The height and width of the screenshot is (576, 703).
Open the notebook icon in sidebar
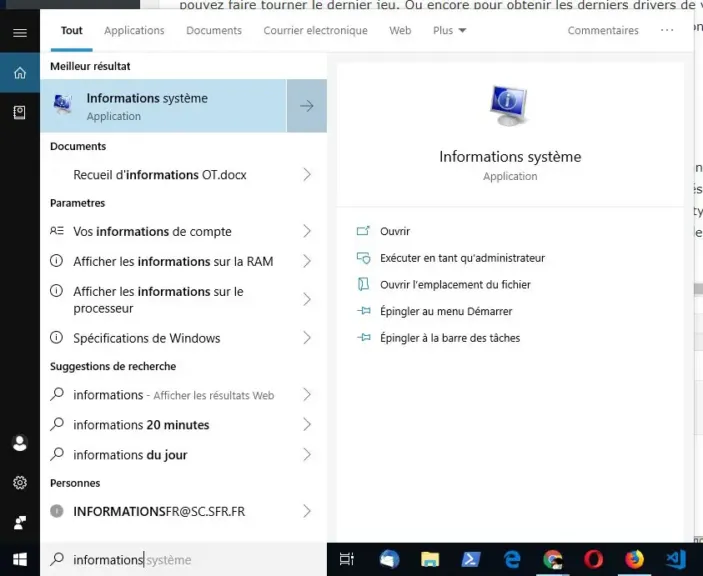click(x=20, y=113)
